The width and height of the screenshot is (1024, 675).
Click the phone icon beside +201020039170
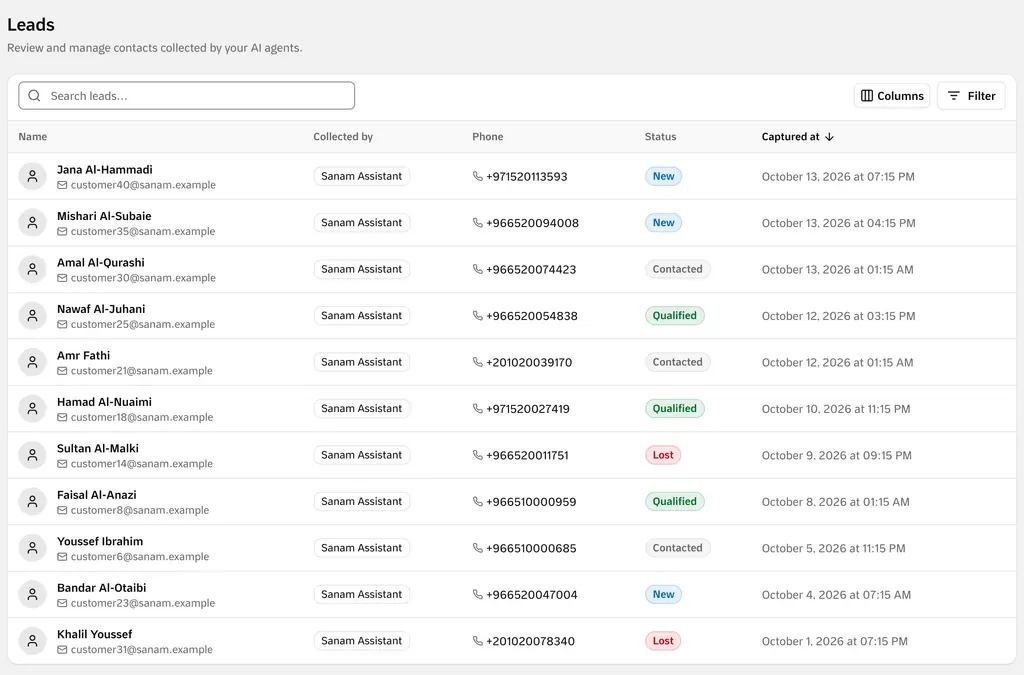pos(477,362)
